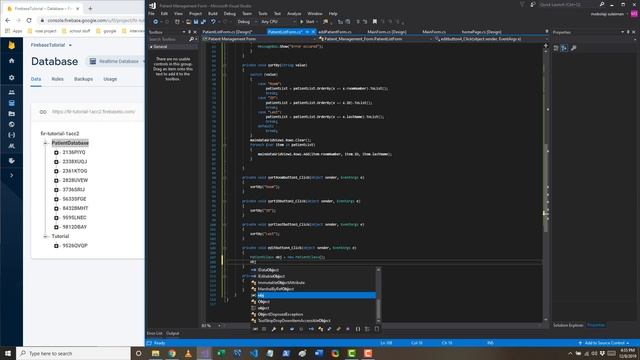Open the ML Kit icon in Firebase sidebar
The width and height of the screenshot is (640, 360).
tap(11, 146)
